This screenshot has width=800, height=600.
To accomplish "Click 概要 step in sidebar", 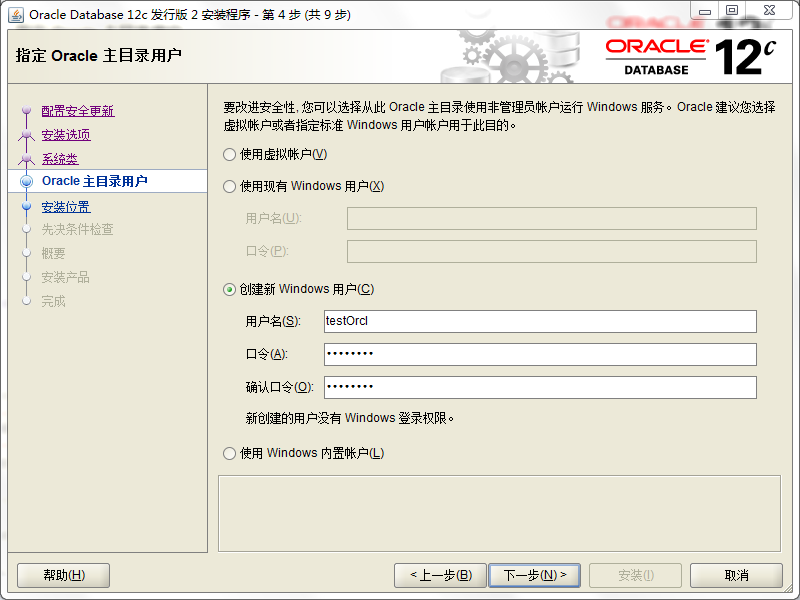I will pos(54,254).
